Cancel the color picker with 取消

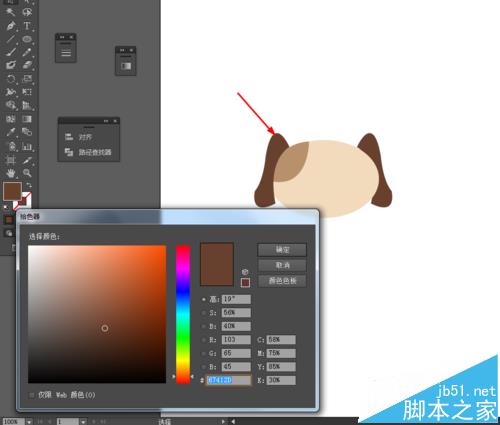pyautogui.click(x=282, y=265)
